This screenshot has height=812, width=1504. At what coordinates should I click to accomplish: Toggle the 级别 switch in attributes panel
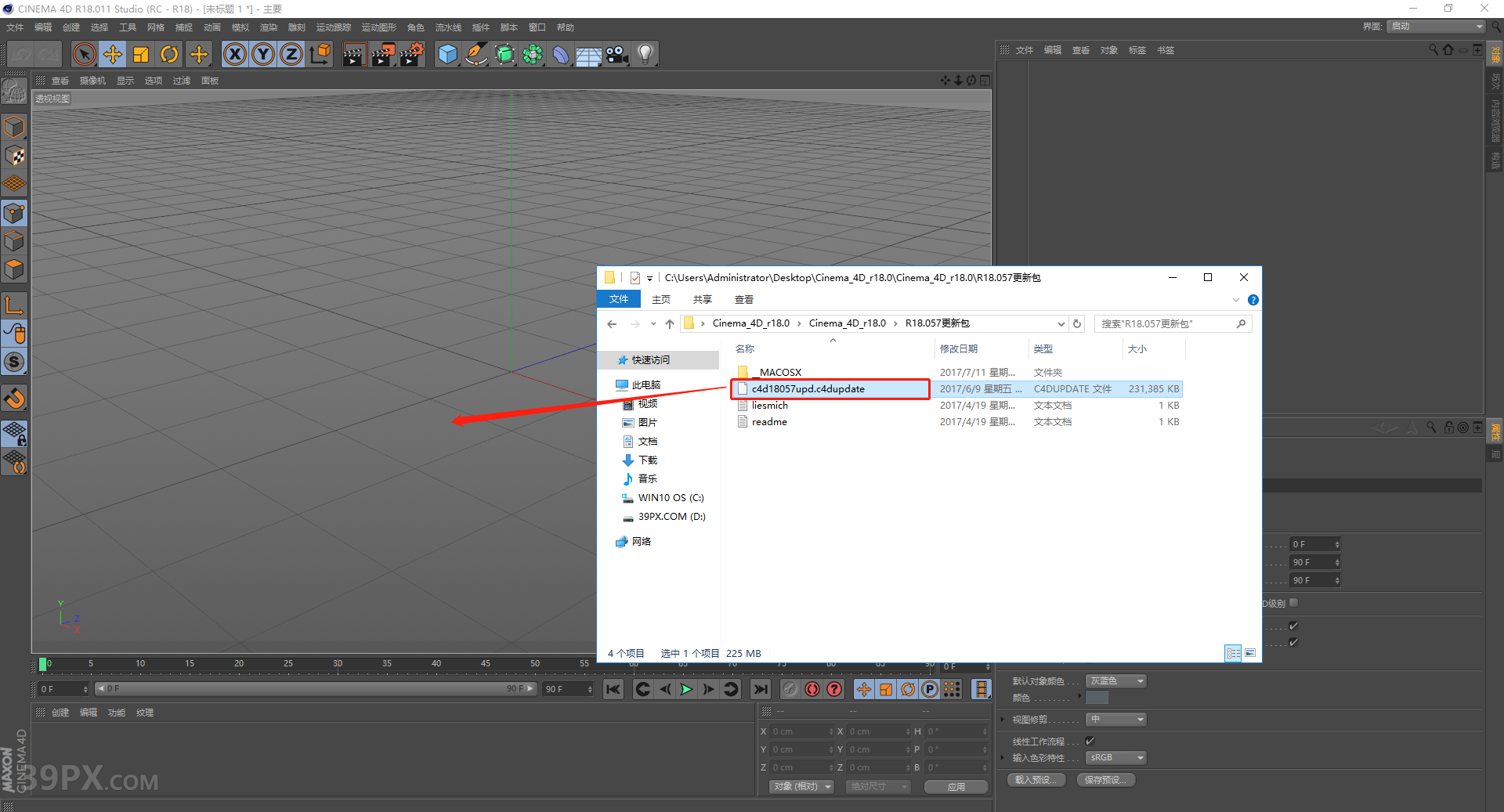pyautogui.click(x=1293, y=603)
